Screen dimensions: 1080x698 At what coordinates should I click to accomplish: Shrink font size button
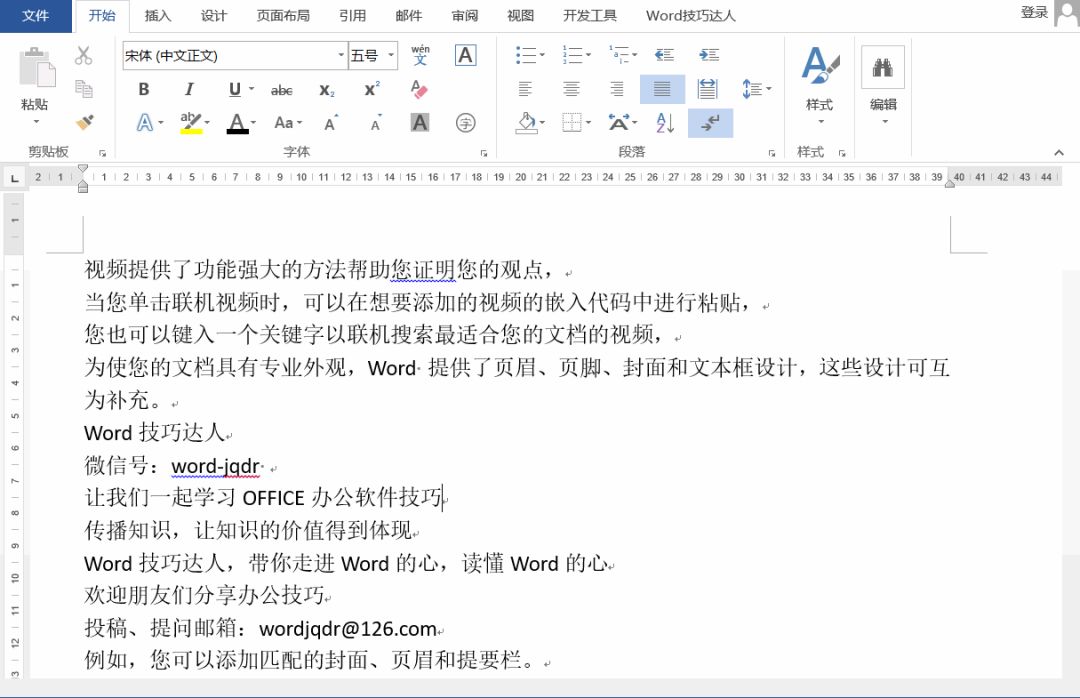[376, 123]
